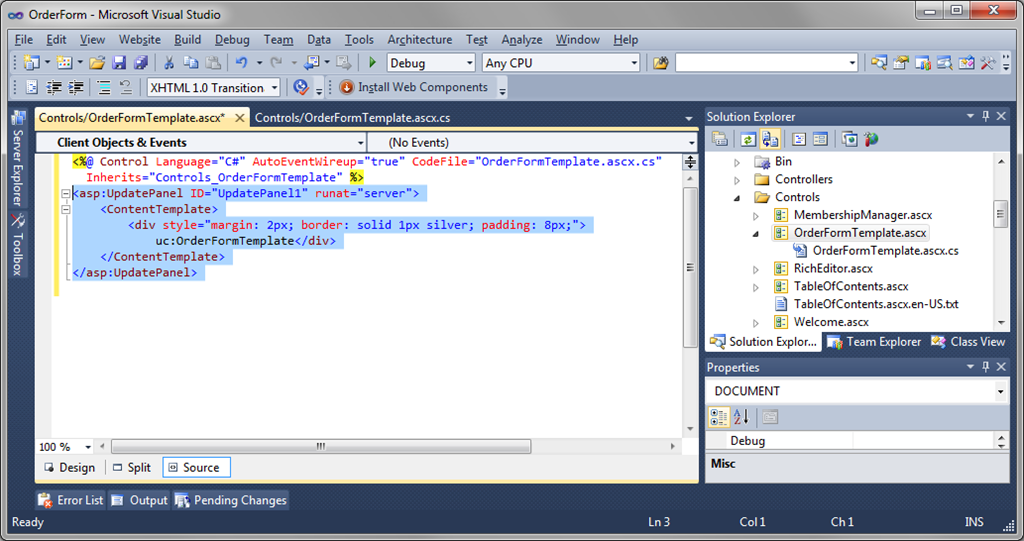Click Refresh icon in Solution Explorer
Screen dimensions: 1024x541
tap(748, 139)
